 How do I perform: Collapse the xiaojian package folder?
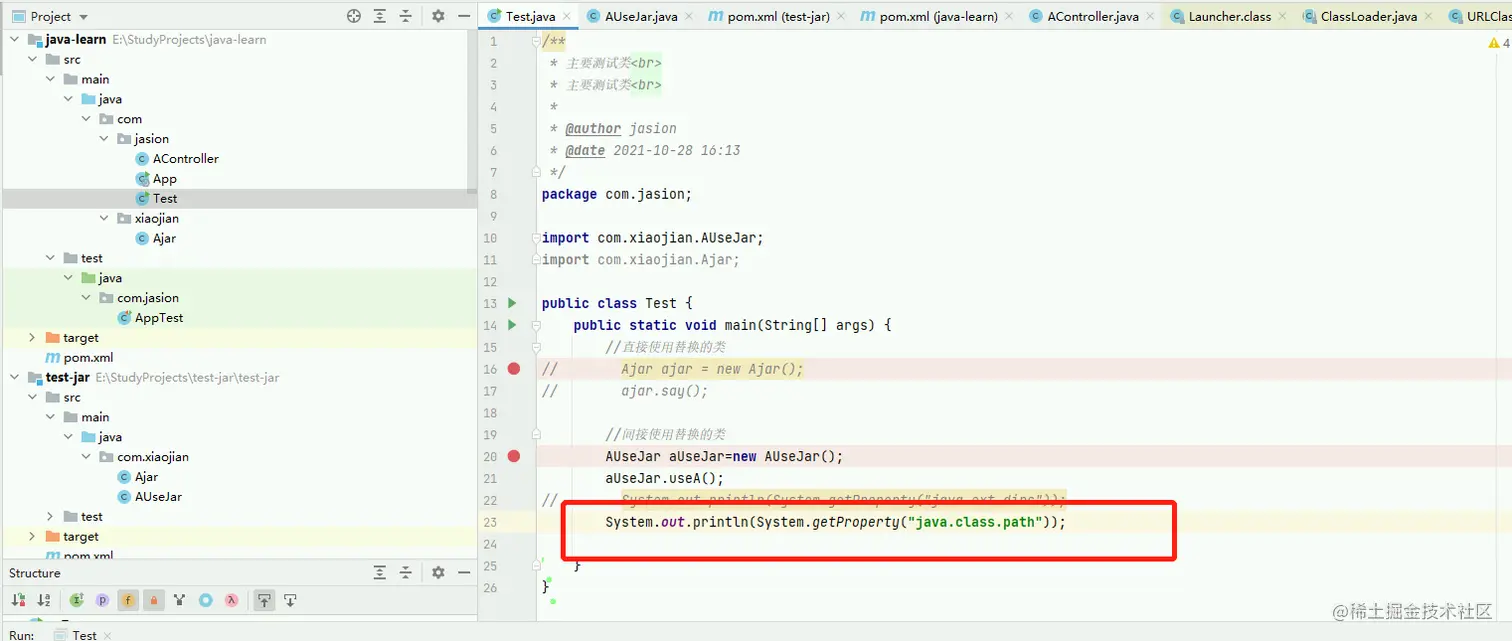[105, 218]
